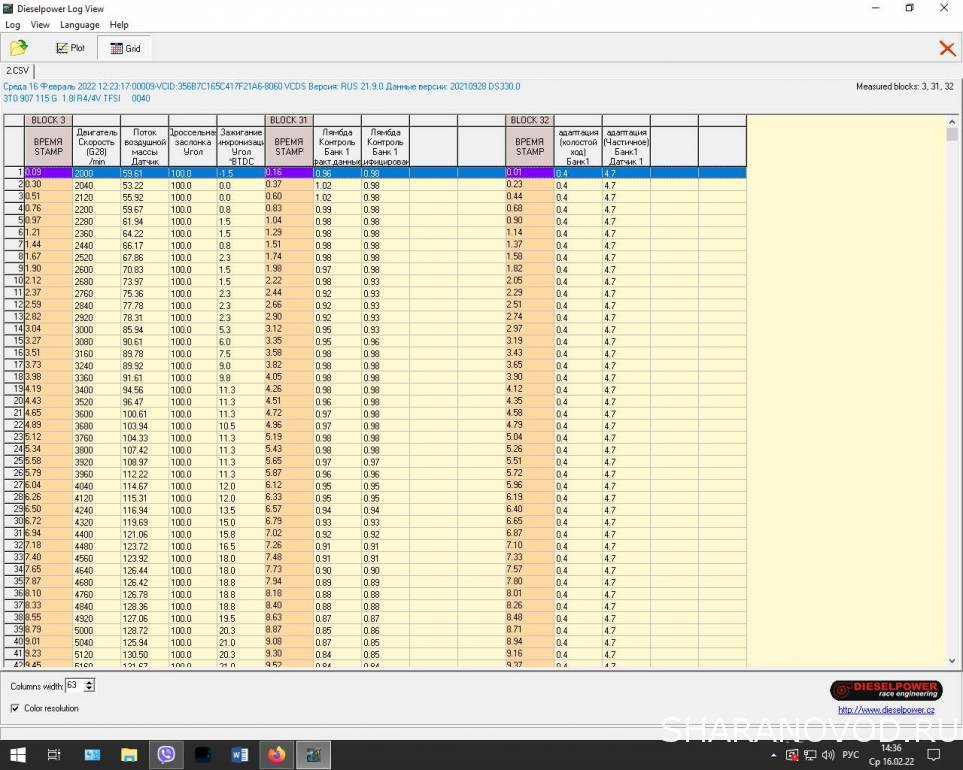Viewport: 963px width, 770px height.
Task: Open Viber from the taskbar
Action: pyautogui.click(x=166, y=755)
